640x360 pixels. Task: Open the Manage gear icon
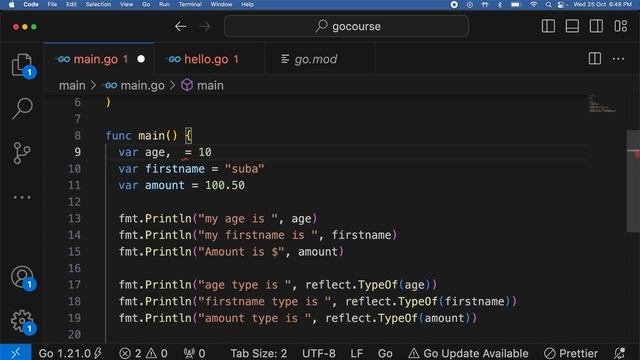22,321
